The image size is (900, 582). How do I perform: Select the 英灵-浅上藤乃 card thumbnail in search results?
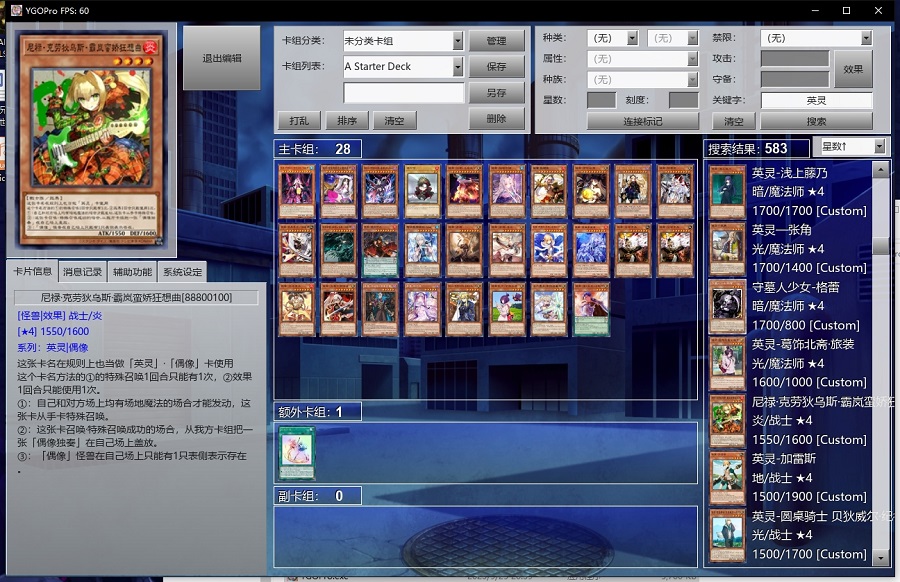[727, 191]
